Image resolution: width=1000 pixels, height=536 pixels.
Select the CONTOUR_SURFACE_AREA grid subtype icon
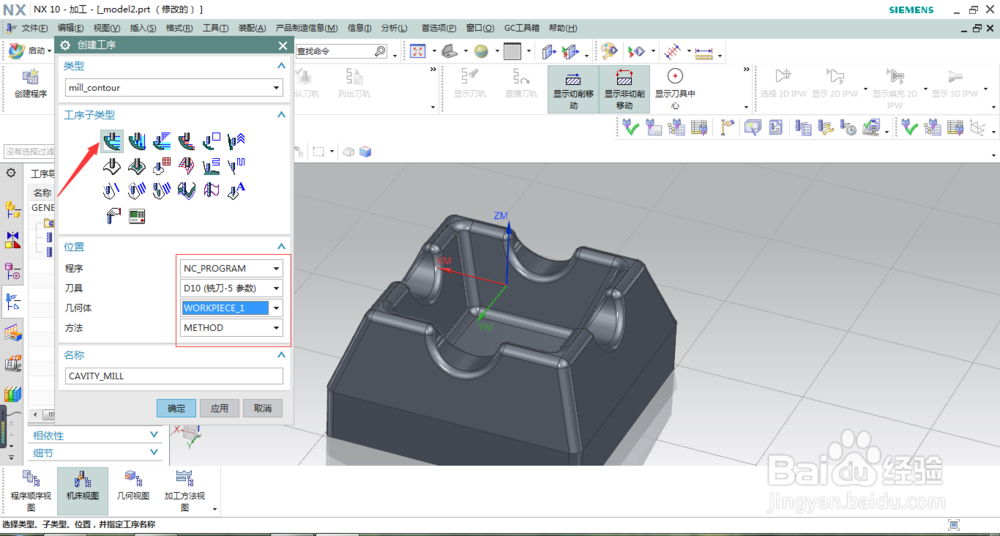pyautogui.click(x=162, y=166)
